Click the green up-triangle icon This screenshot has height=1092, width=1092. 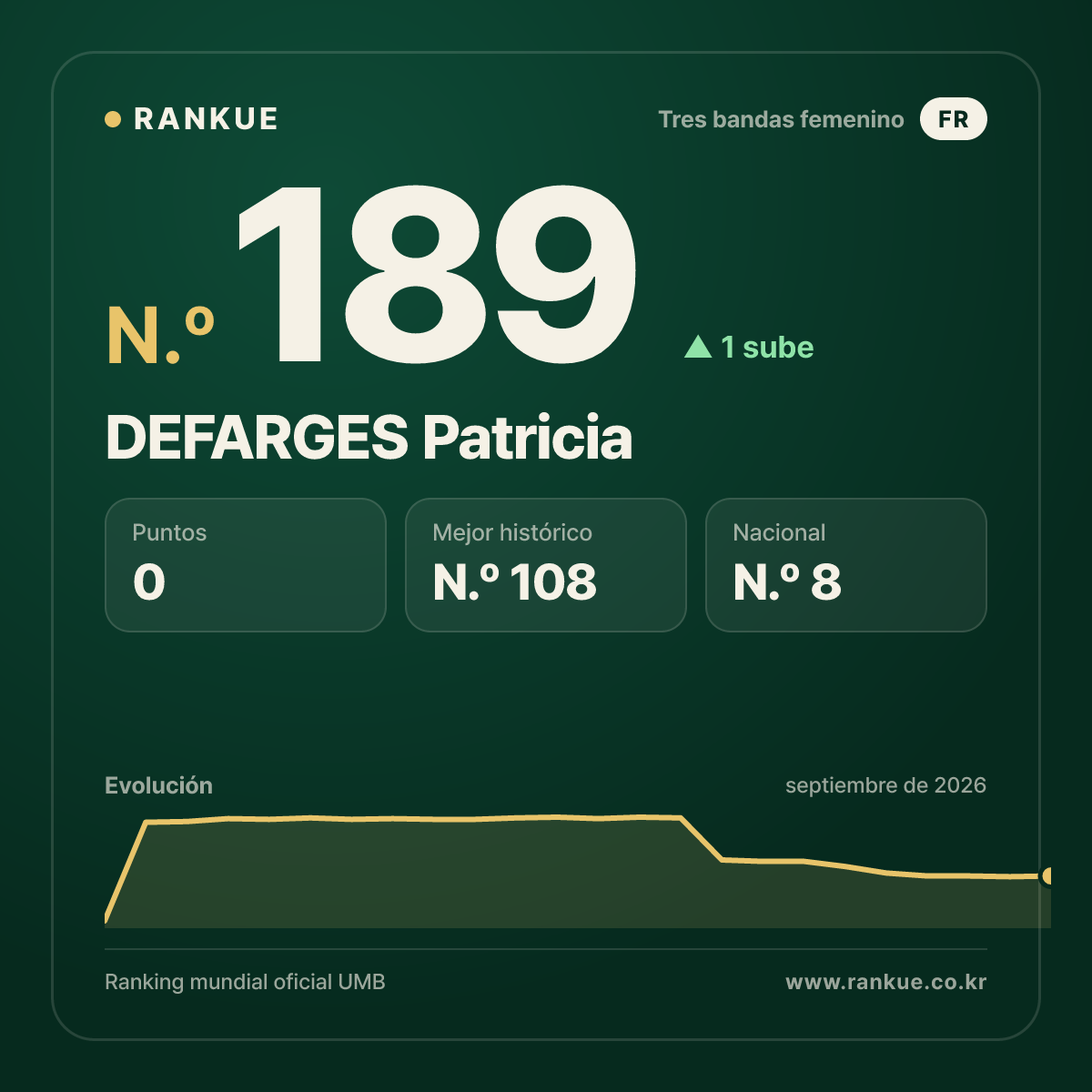(x=698, y=346)
